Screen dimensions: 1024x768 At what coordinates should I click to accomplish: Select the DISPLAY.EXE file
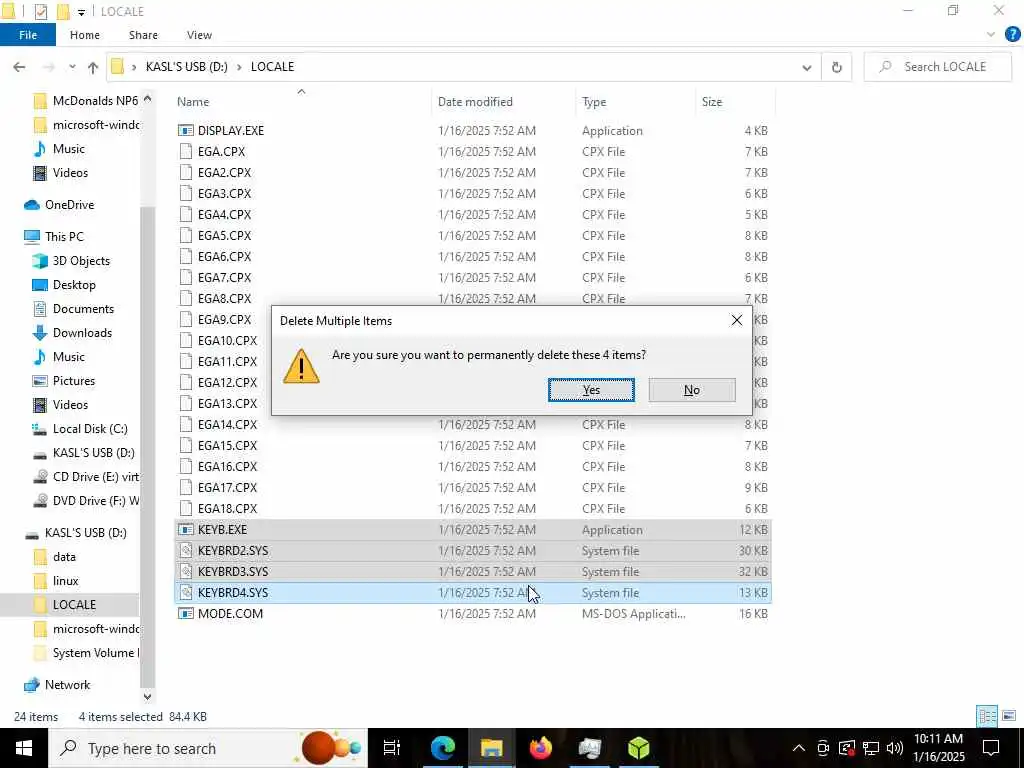473,131
